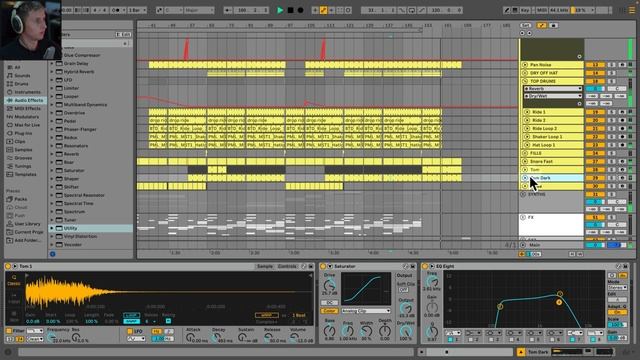
Task: Unfold the Snare Fast track
Action: [x=525, y=161]
